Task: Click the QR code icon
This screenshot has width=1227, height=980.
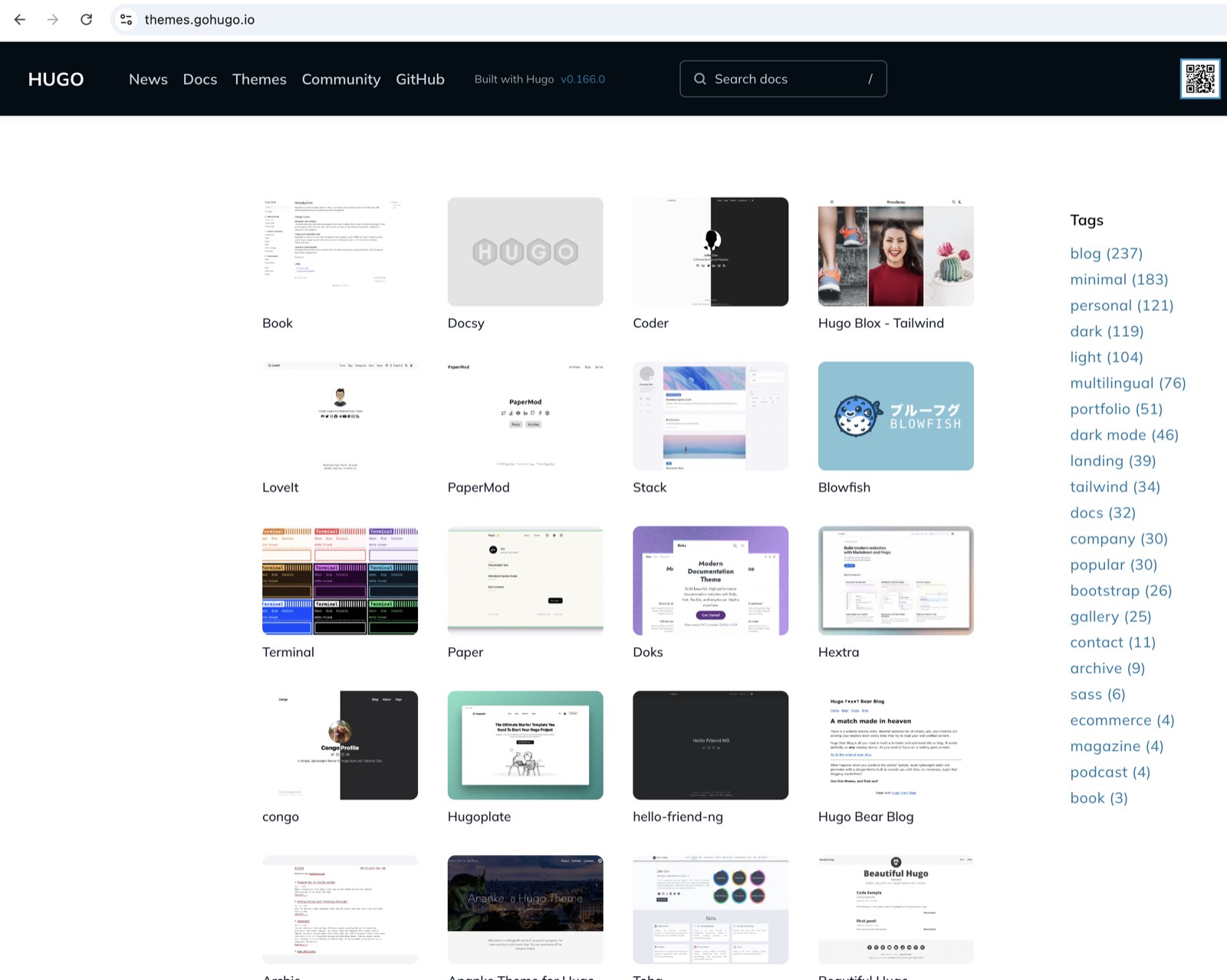Action: pos(1200,79)
